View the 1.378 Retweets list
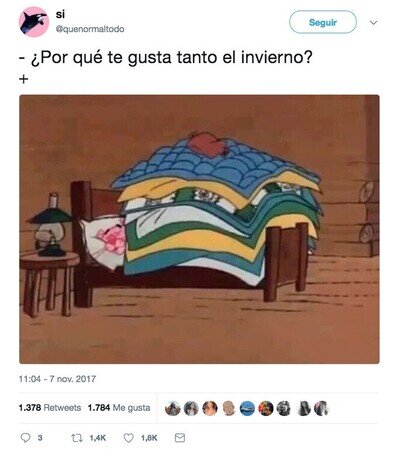 click(50, 408)
